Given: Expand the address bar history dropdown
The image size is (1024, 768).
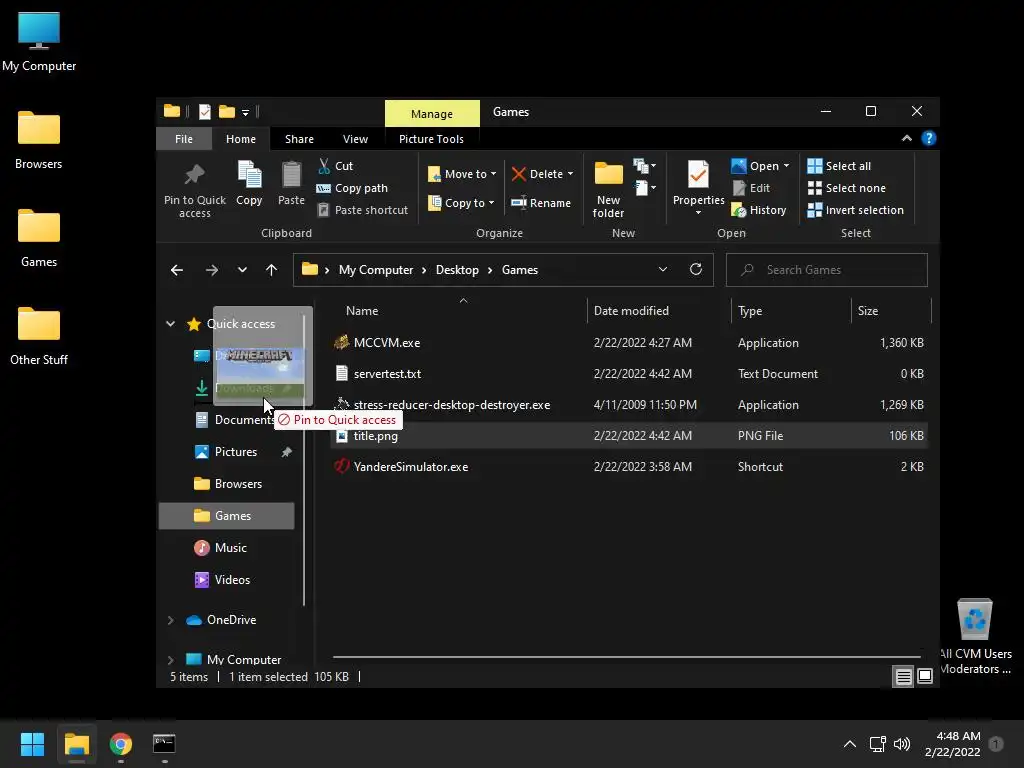Looking at the screenshot, I should (x=663, y=269).
